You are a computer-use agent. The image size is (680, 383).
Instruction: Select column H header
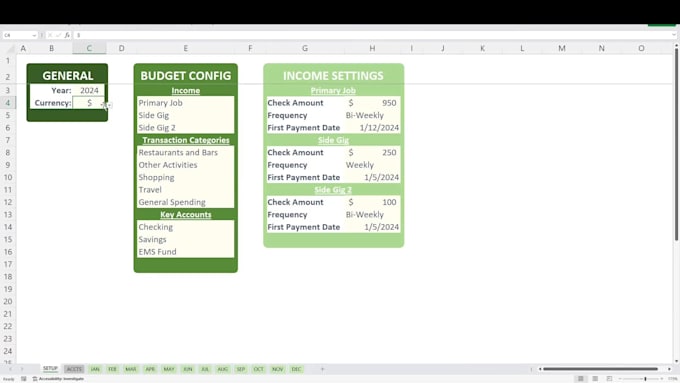point(372,48)
